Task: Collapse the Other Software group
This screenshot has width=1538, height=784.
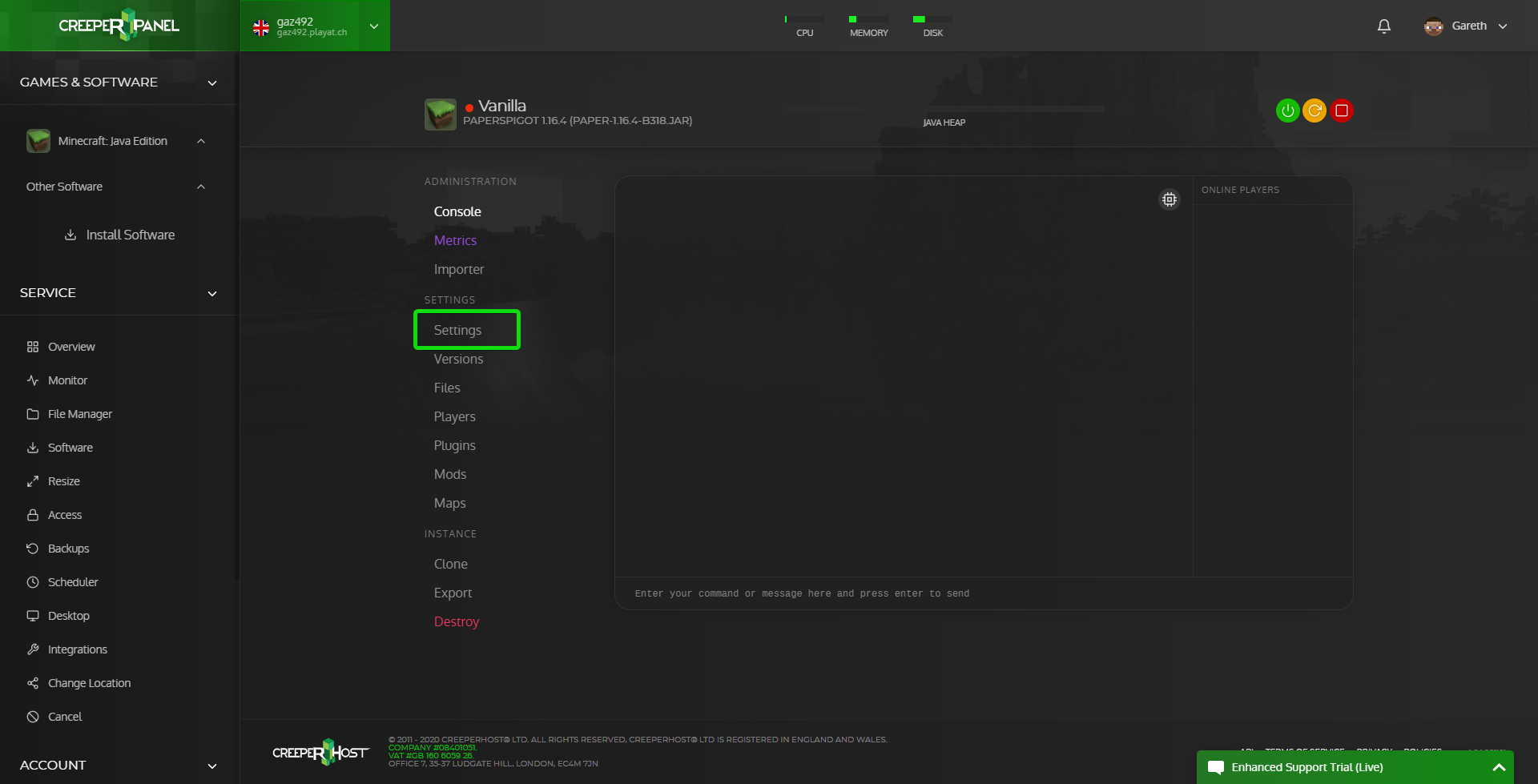Action: click(x=201, y=187)
